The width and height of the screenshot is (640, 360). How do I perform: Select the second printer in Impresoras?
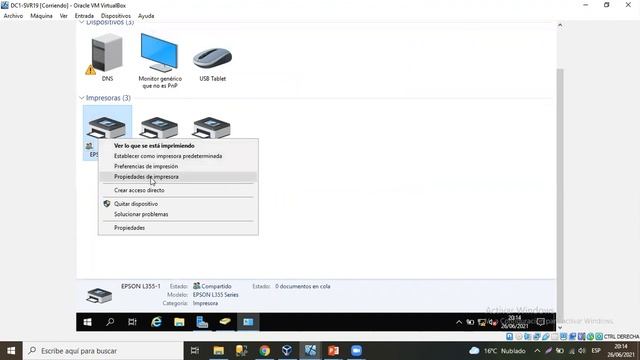point(159,128)
